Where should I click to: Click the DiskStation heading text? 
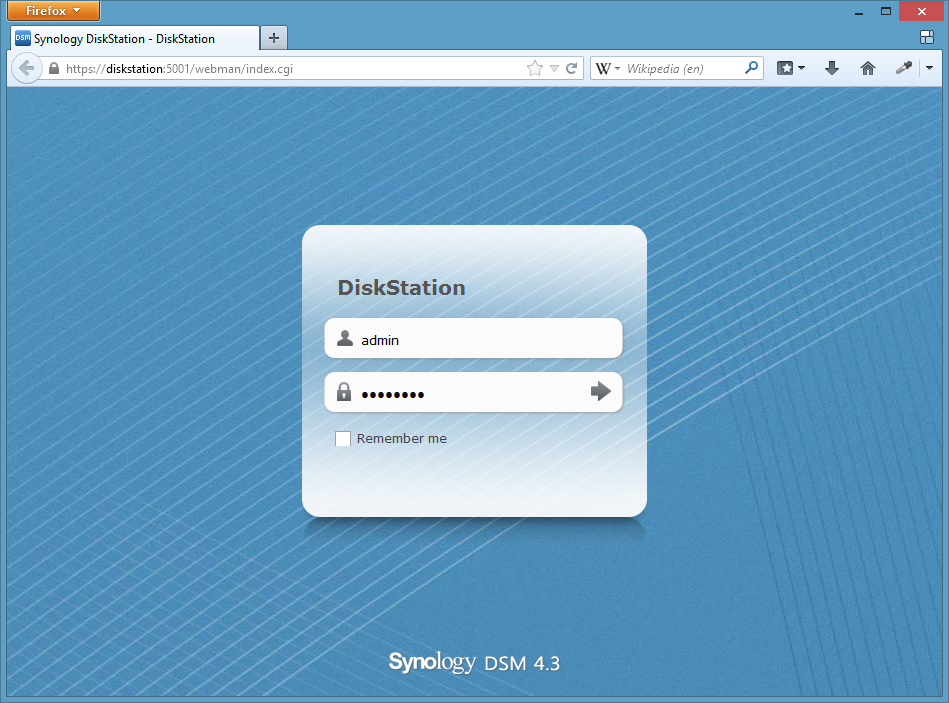pyautogui.click(x=401, y=288)
